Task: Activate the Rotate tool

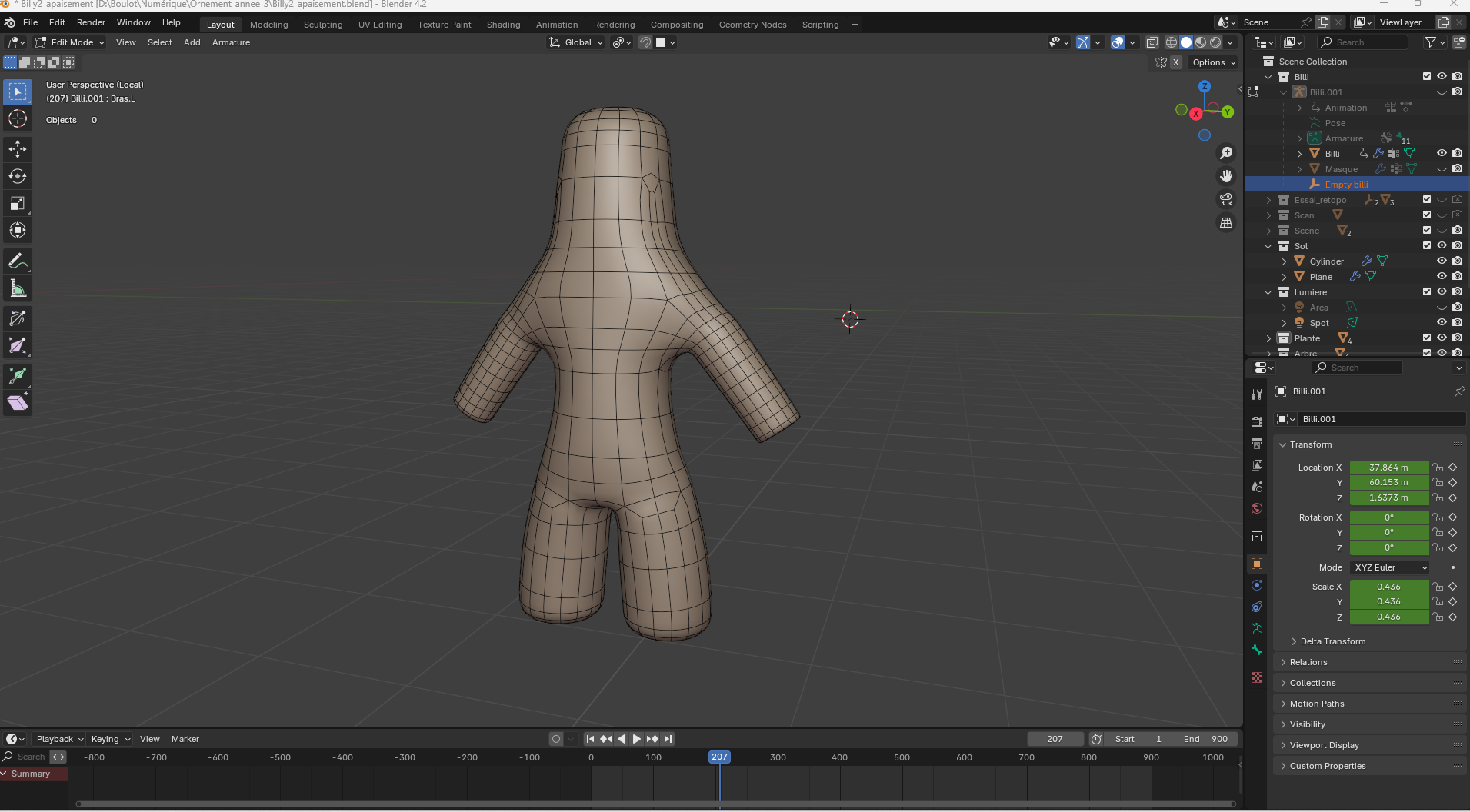Action: click(x=17, y=176)
